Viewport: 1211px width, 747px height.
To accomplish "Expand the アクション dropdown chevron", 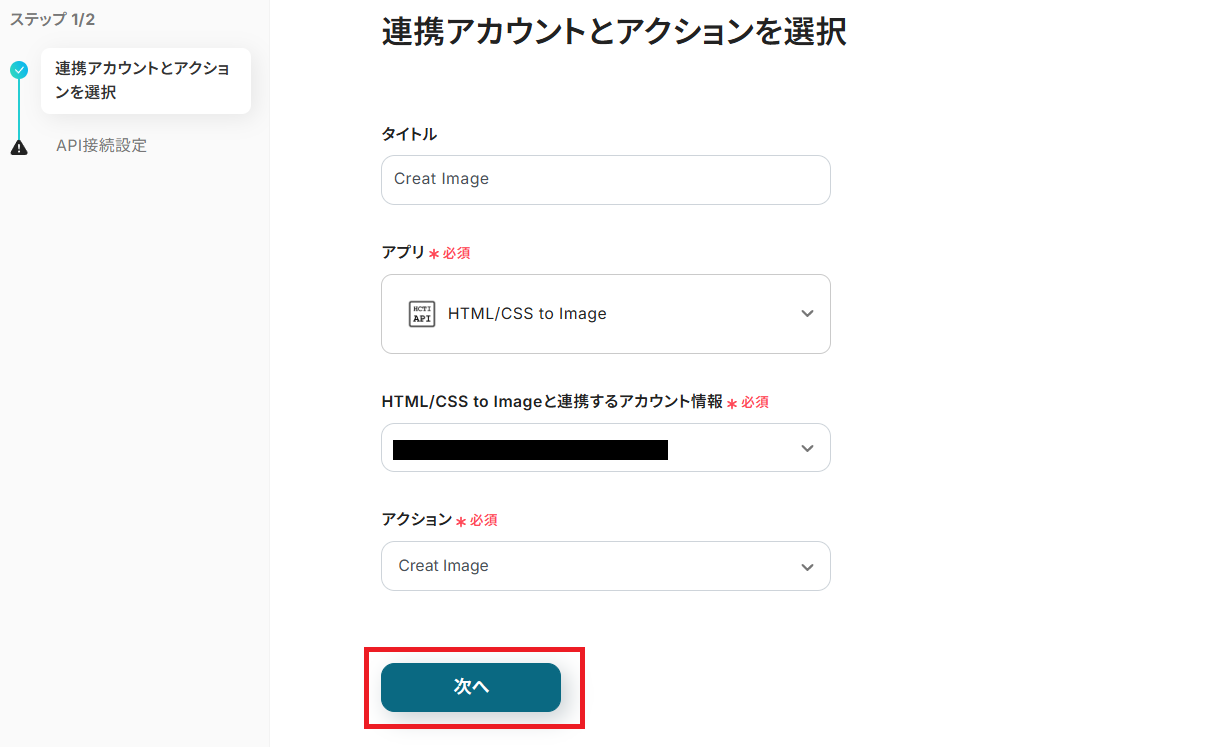I will tap(807, 567).
